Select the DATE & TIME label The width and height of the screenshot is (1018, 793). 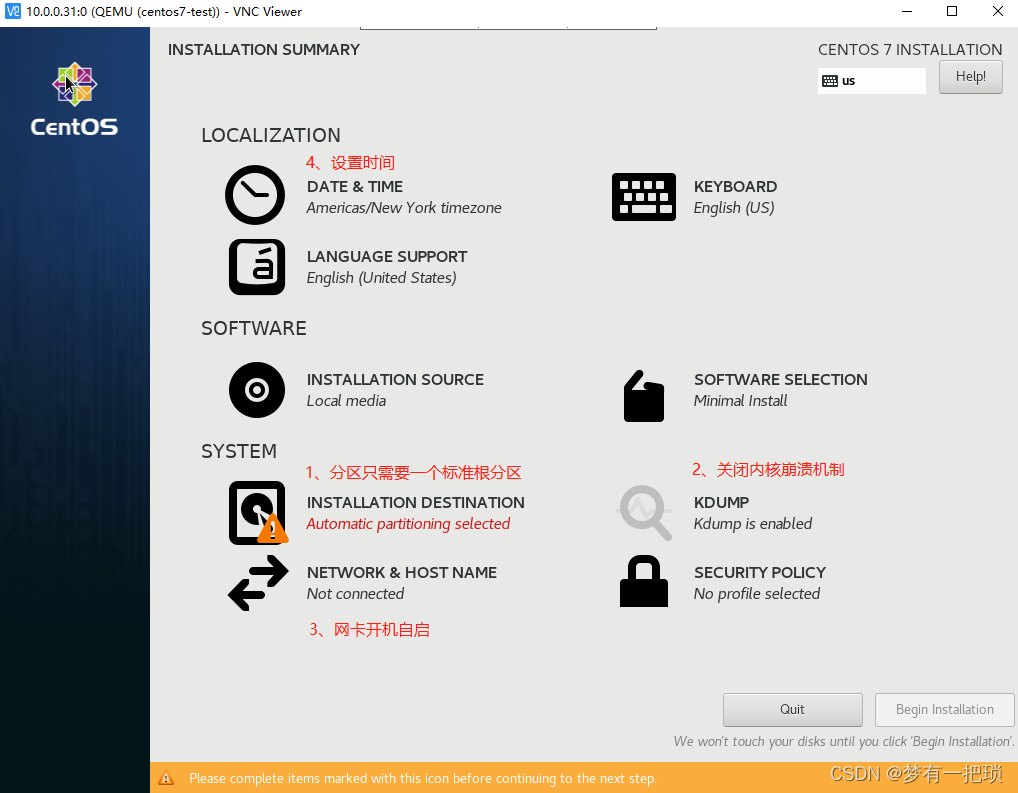[x=354, y=186]
